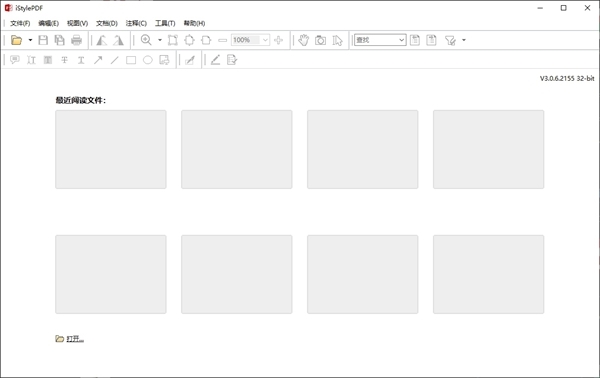The width and height of the screenshot is (600, 378).
Task: Select the Underline text tool
Action: (81, 60)
